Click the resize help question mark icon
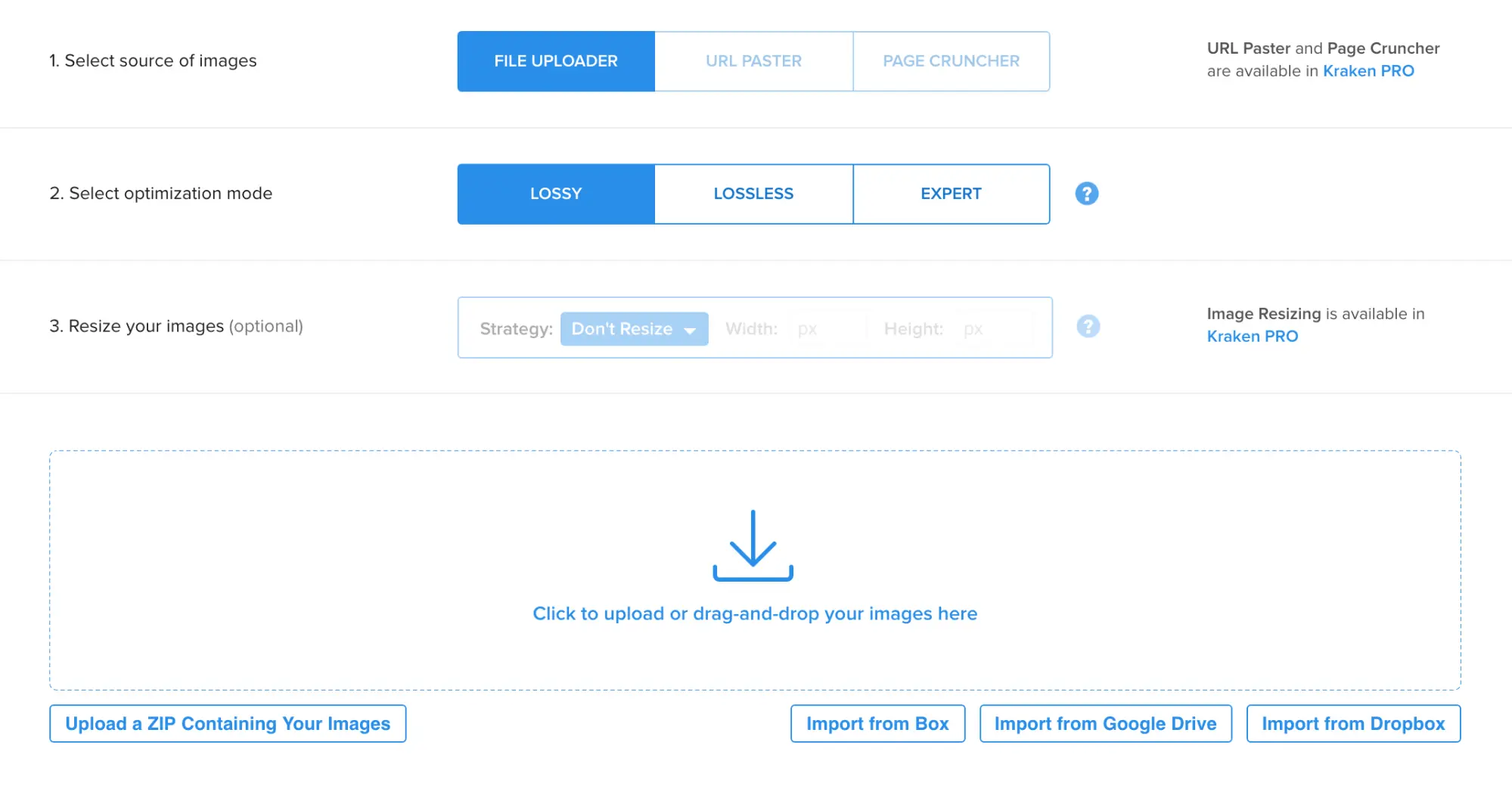This screenshot has width=1512, height=798. [x=1088, y=327]
